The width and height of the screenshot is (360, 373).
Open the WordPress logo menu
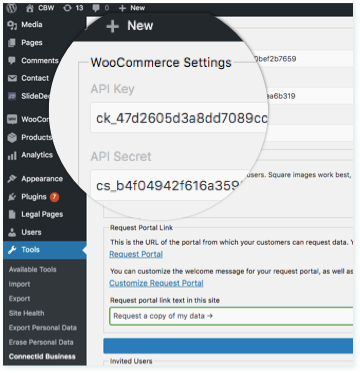tap(12, 8)
